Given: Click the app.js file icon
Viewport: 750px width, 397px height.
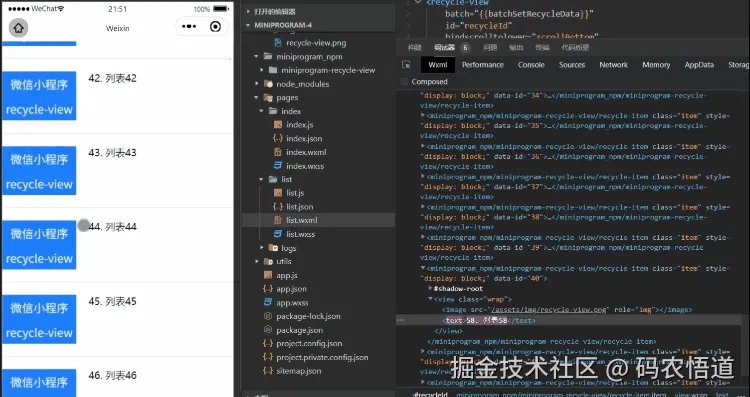Looking at the screenshot, I should click(x=268, y=275).
